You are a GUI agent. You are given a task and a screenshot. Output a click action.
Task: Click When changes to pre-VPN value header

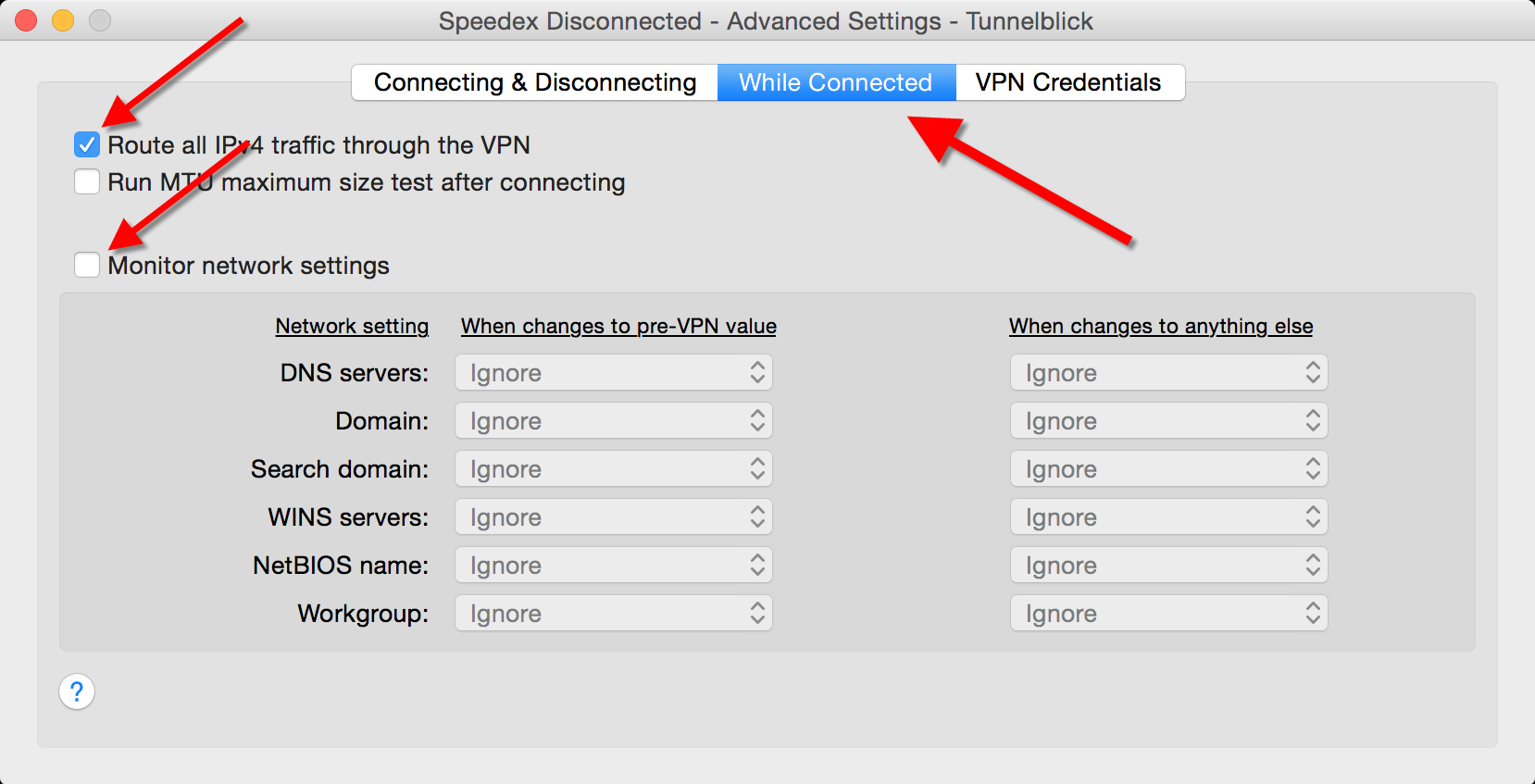click(618, 326)
